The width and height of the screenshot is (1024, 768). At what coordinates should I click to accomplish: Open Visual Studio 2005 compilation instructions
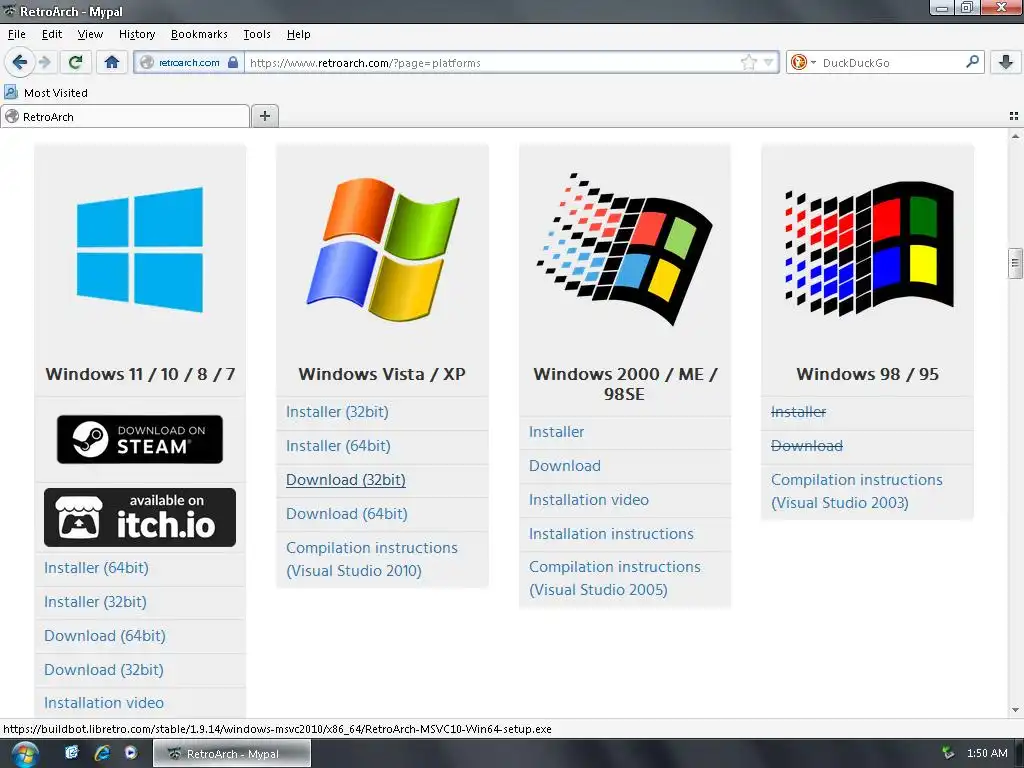pos(615,578)
